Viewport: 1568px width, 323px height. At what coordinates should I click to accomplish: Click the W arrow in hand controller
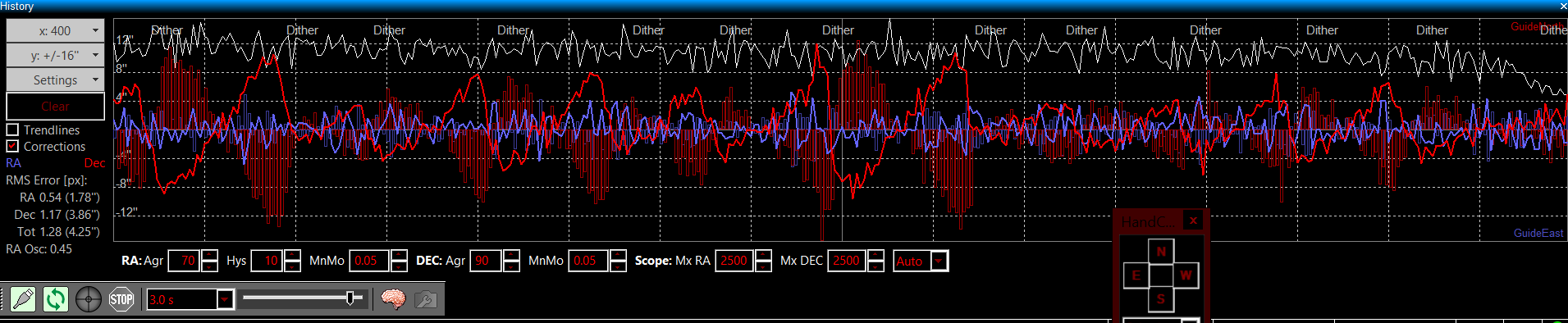1186,275
